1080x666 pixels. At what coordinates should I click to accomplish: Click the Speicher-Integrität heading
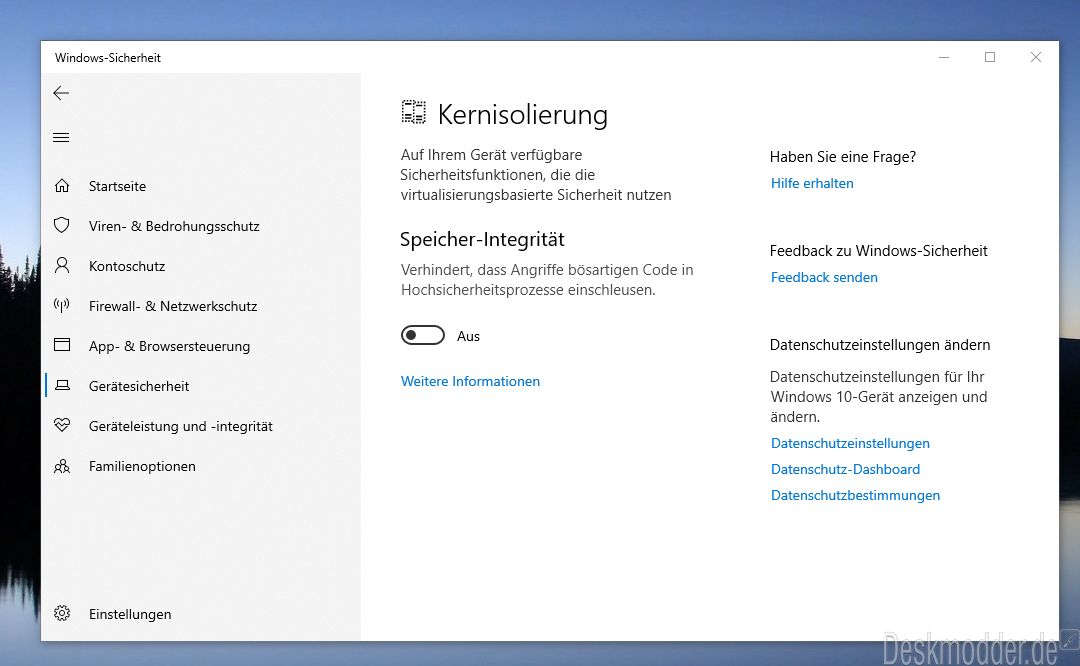click(482, 239)
